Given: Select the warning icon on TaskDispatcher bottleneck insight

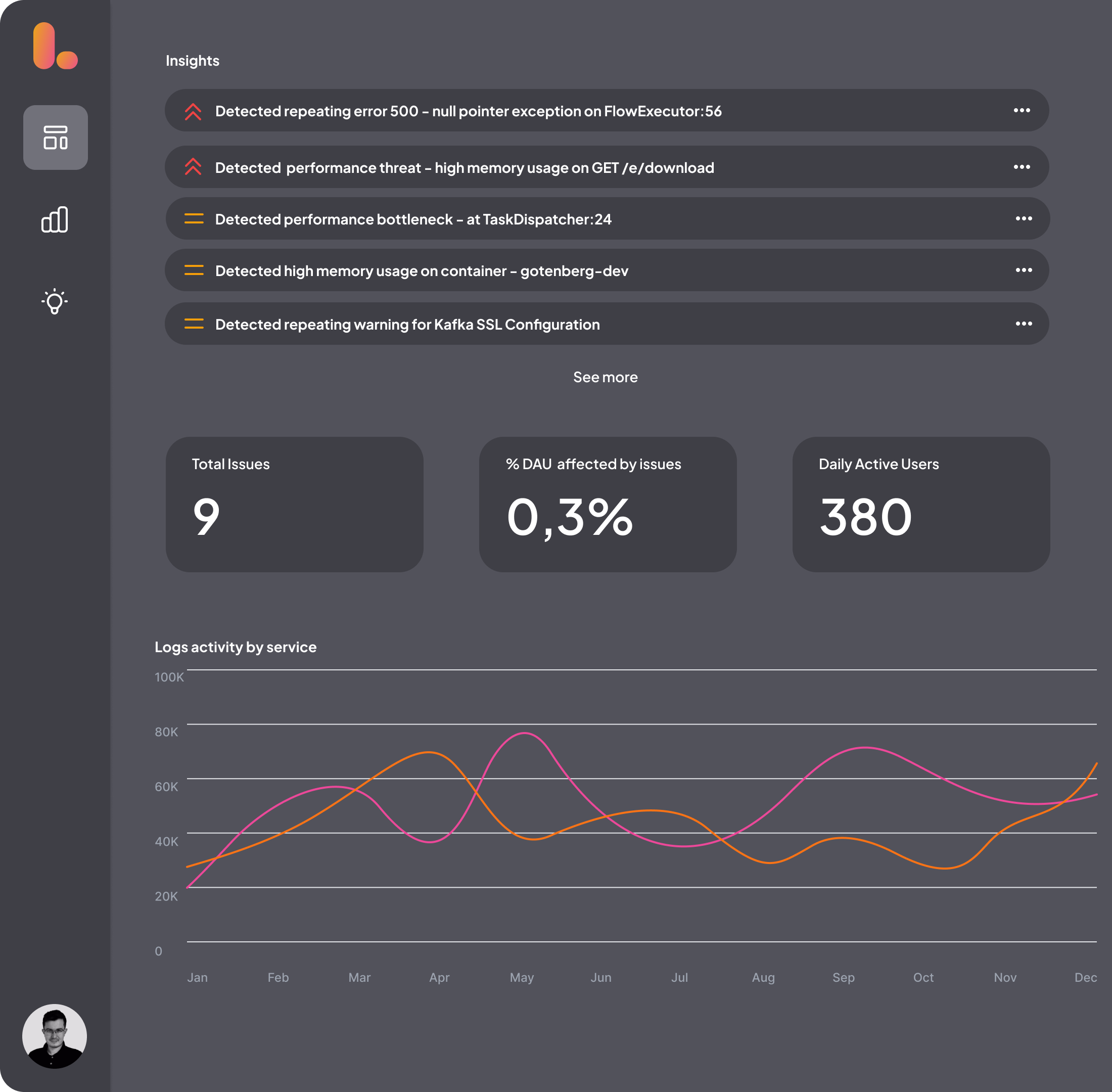Looking at the screenshot, I should pos(194,218).
